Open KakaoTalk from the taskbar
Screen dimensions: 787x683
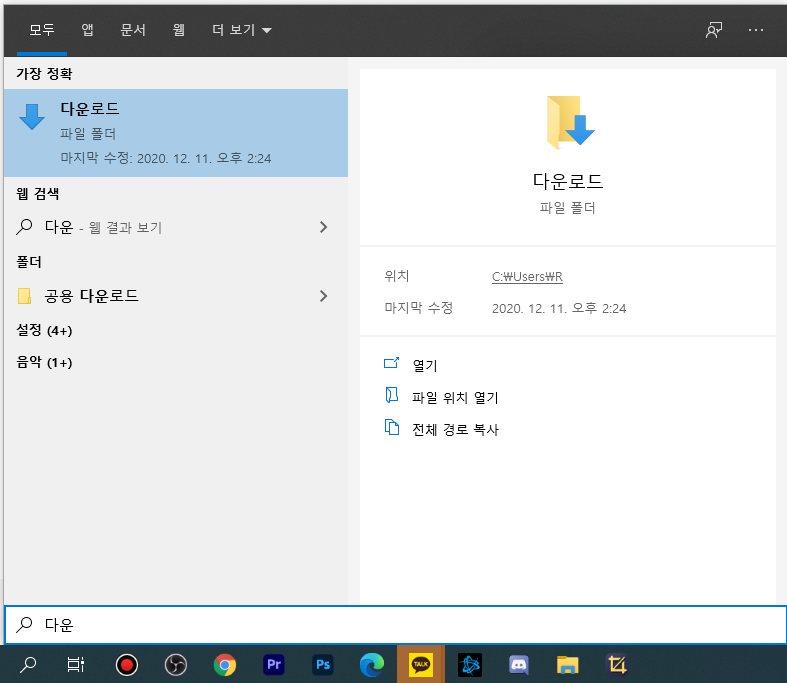click(421, 665)
